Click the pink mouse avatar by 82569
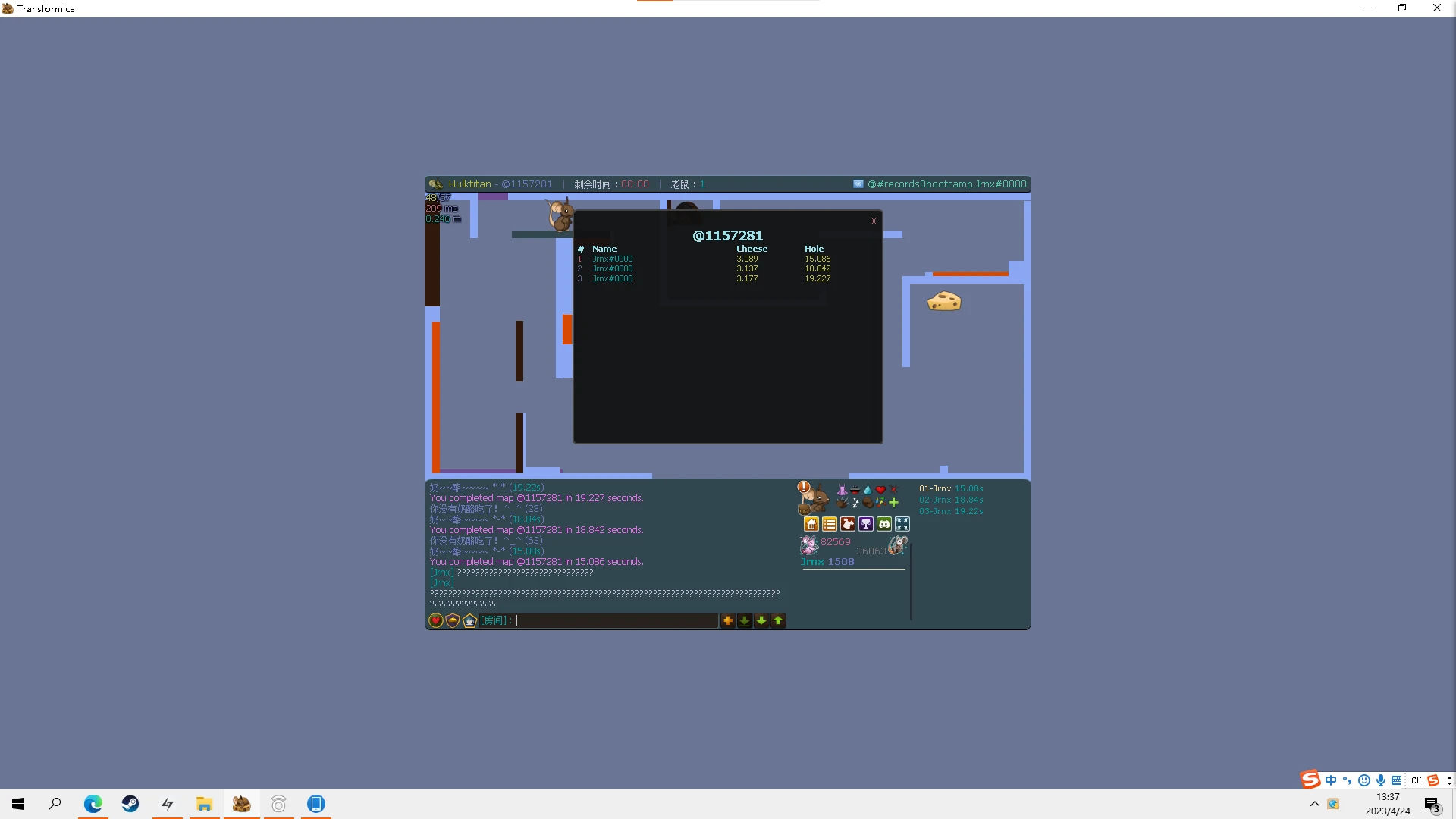1456x819 pixels. (809, 544)
